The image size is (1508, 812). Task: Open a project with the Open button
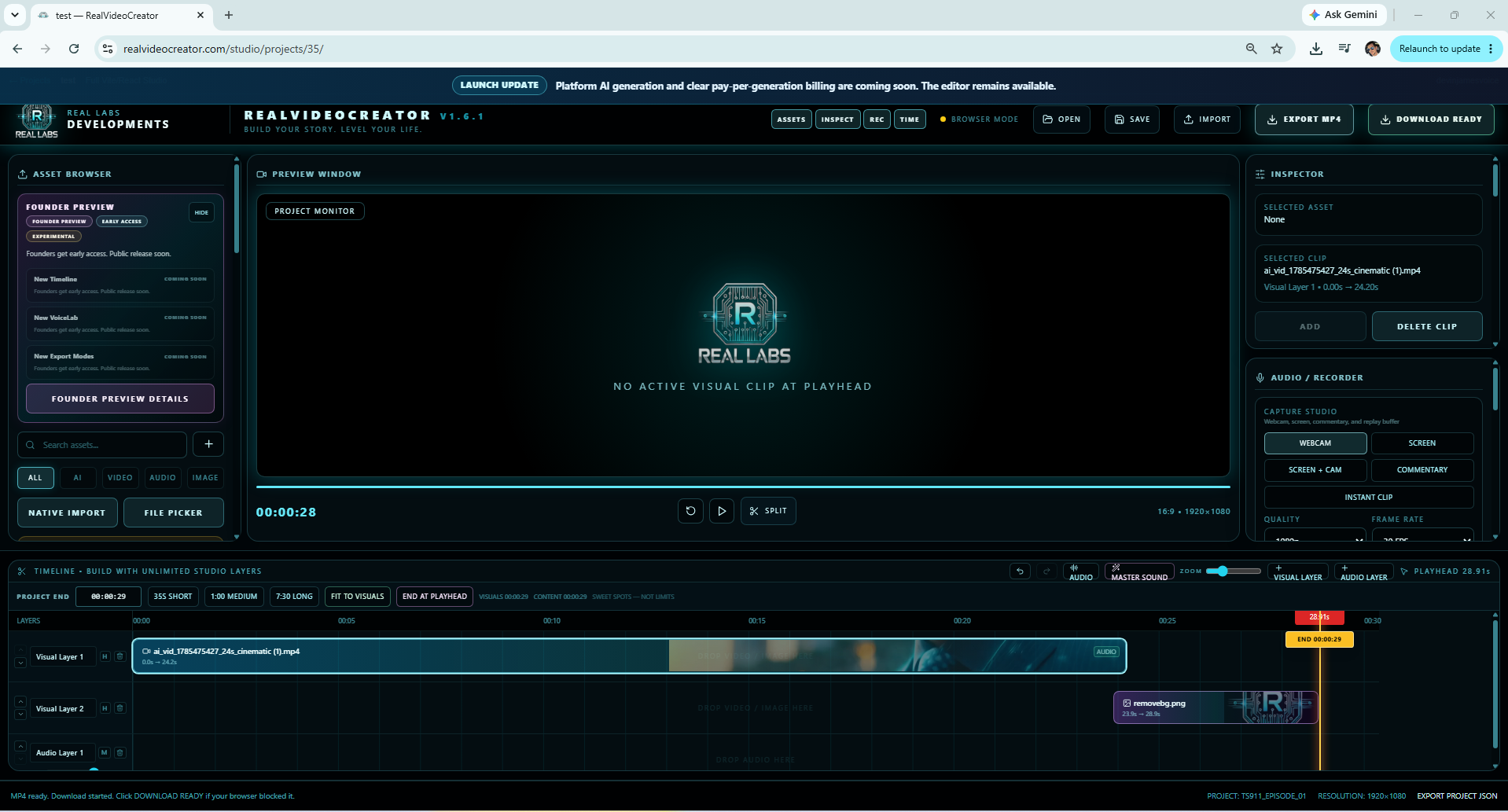coord(1061,119)
